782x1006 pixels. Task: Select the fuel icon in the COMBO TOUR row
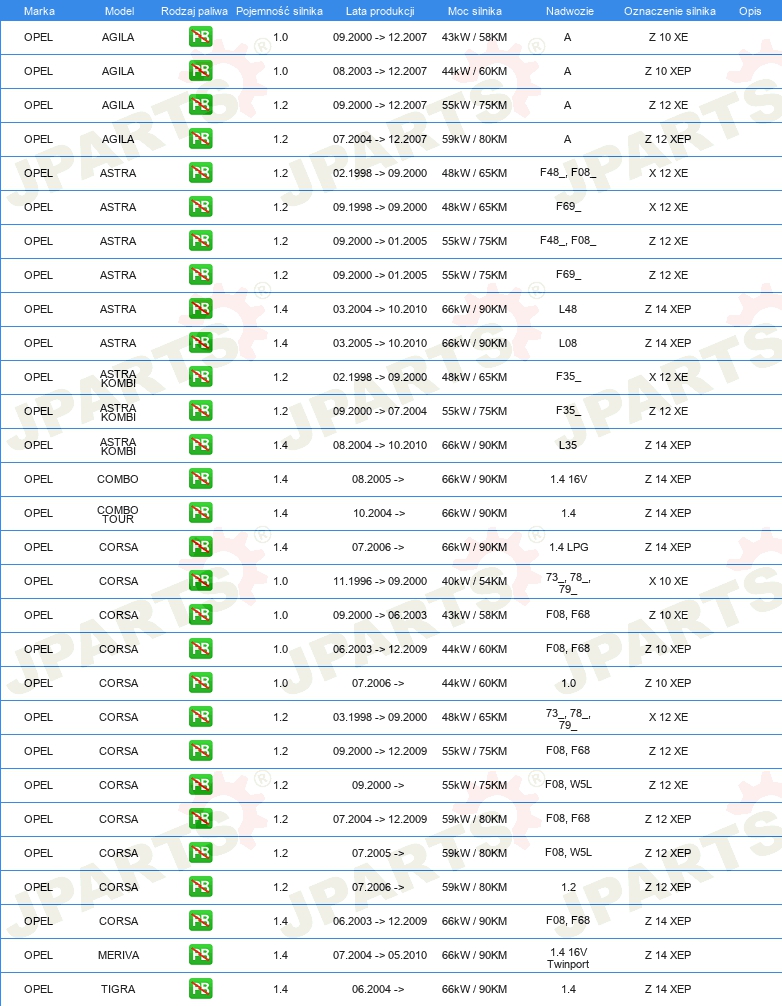[200, 513]
